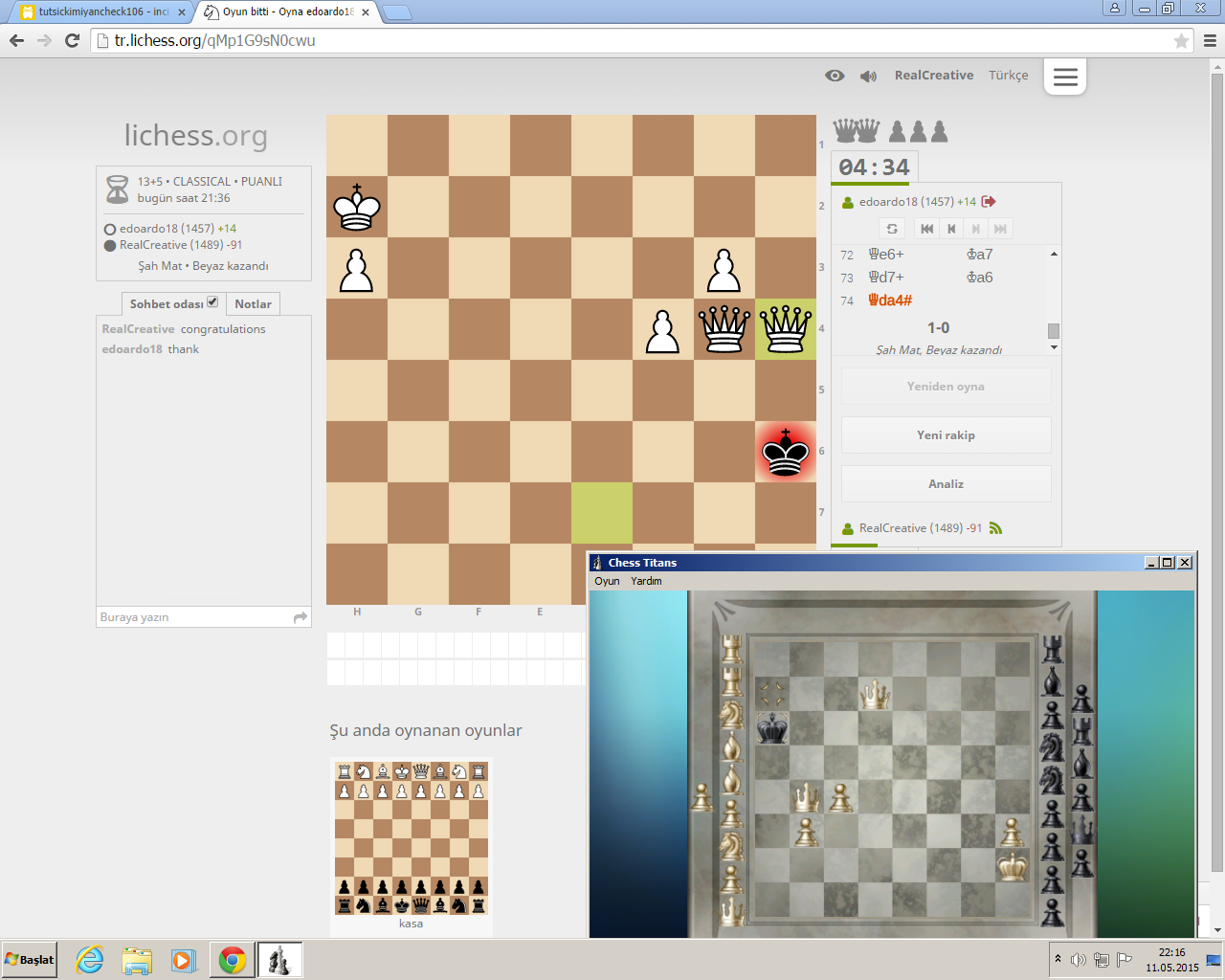This screenshot has height=980, width=1225.
Task: Jump to last move in replay
Action: [x=1000, y=229]
